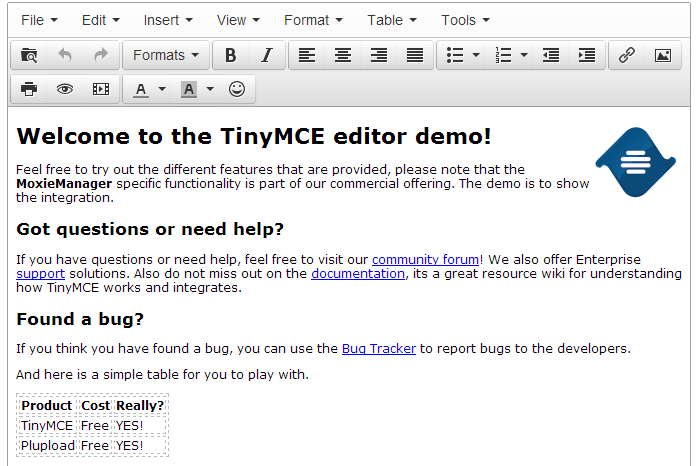This screenshot has height=466, width=696.
Task: Click the Plupload table cell
Action: click(x=47, y=445)
